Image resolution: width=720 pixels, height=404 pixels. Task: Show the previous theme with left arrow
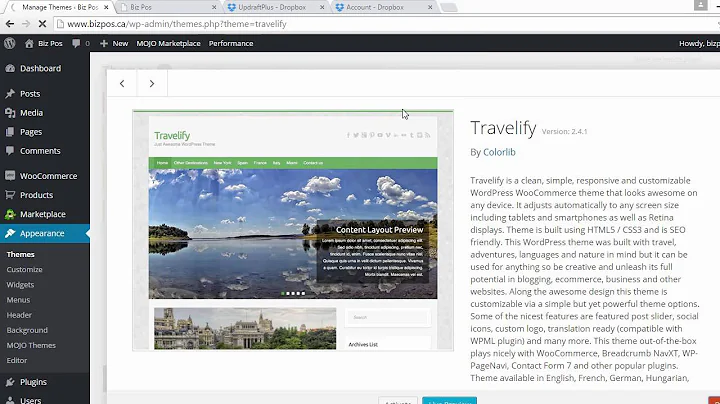[122, 84]
